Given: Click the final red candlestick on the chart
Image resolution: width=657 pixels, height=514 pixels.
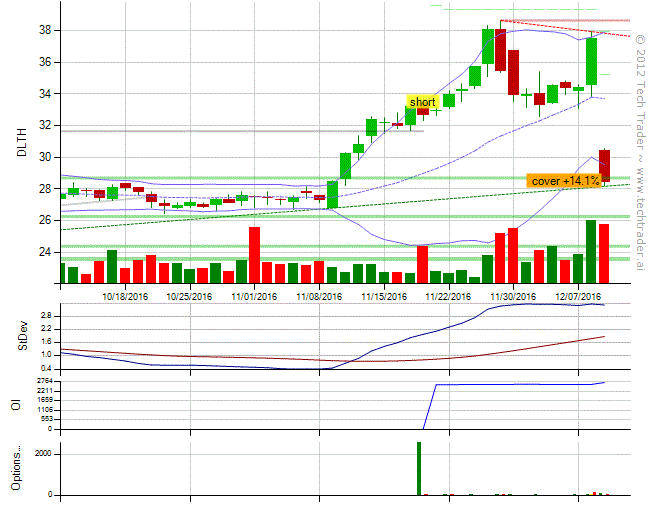Looking at the screenshot, I should pyautogui.click(x=605, y=165).
